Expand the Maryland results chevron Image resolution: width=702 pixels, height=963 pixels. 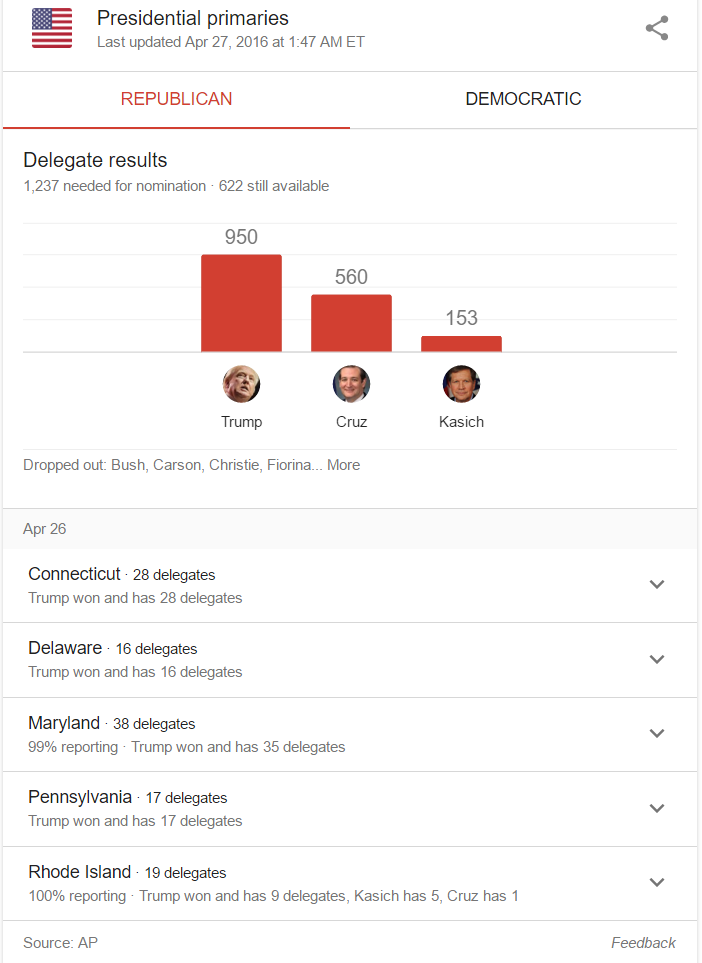pyautogui.click(x=657, y=733)
